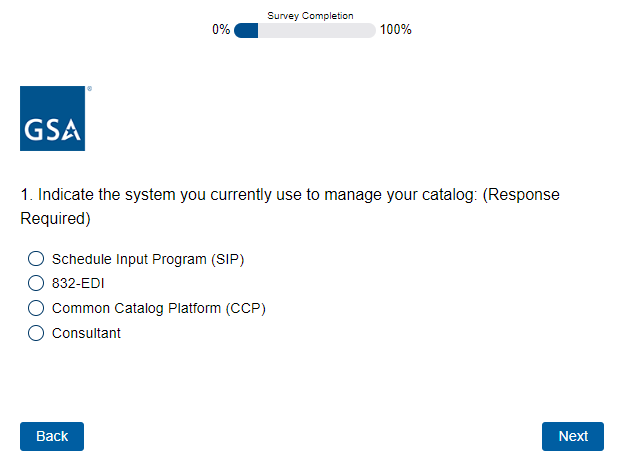Click the 100% progress label
Screen dimensions: 621x470
click(x=396, y=30)
